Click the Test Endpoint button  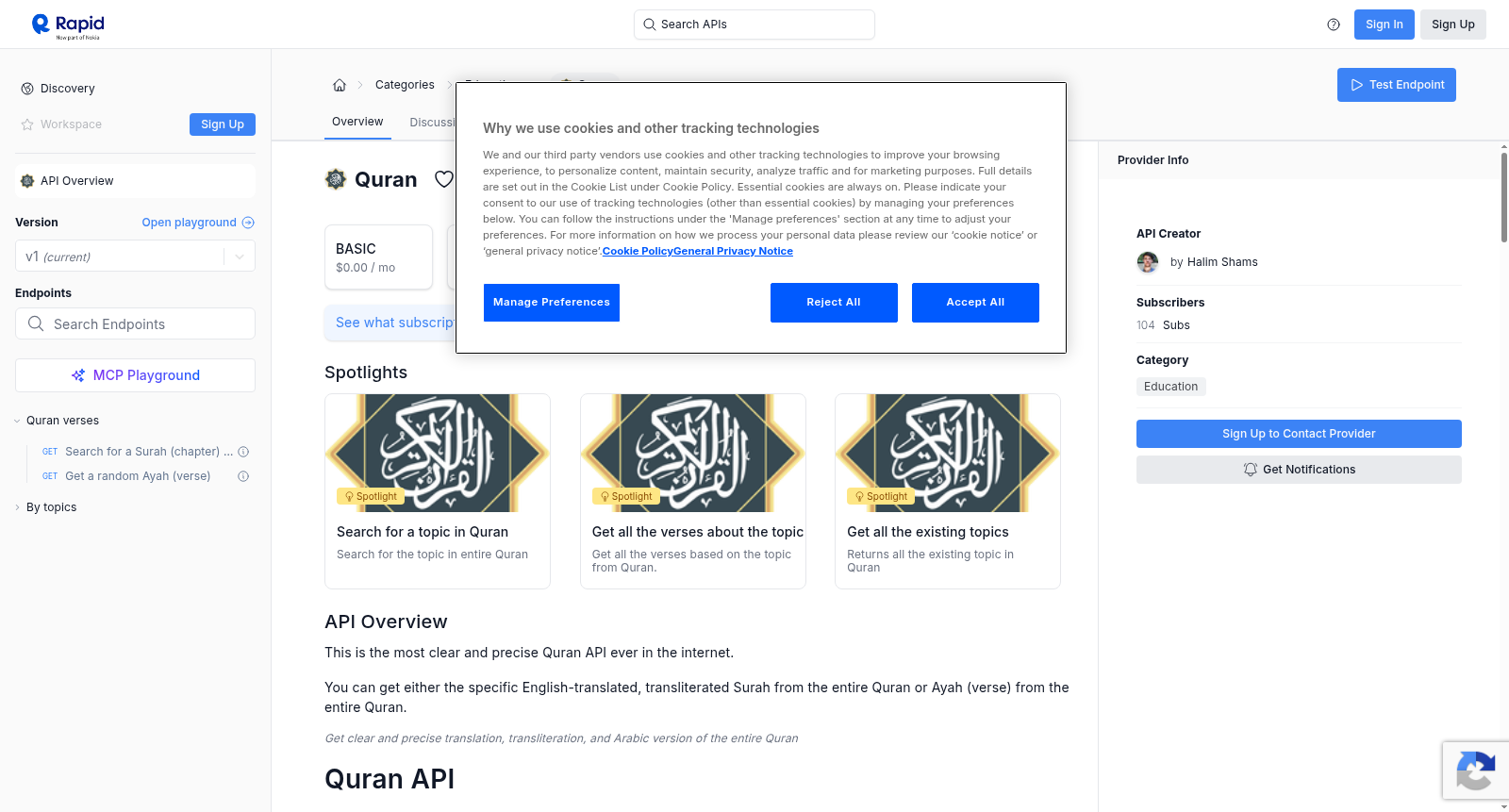1397,85
